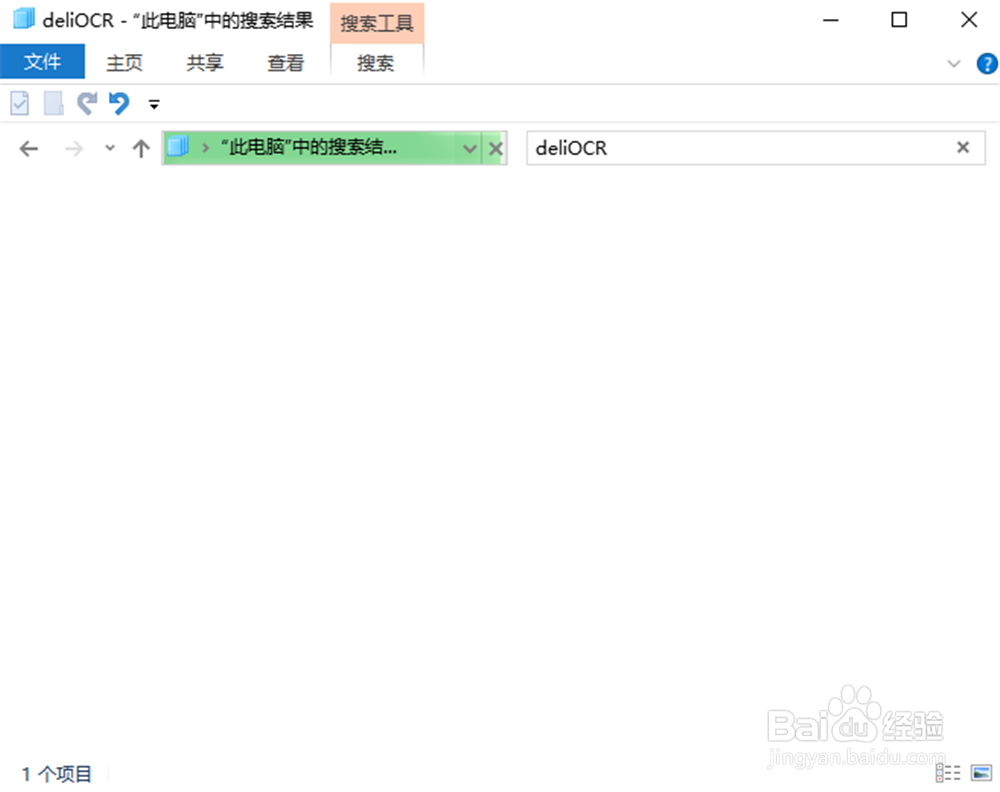Close the deliOCR search window

pyautogui.click(x=969, y=20)
